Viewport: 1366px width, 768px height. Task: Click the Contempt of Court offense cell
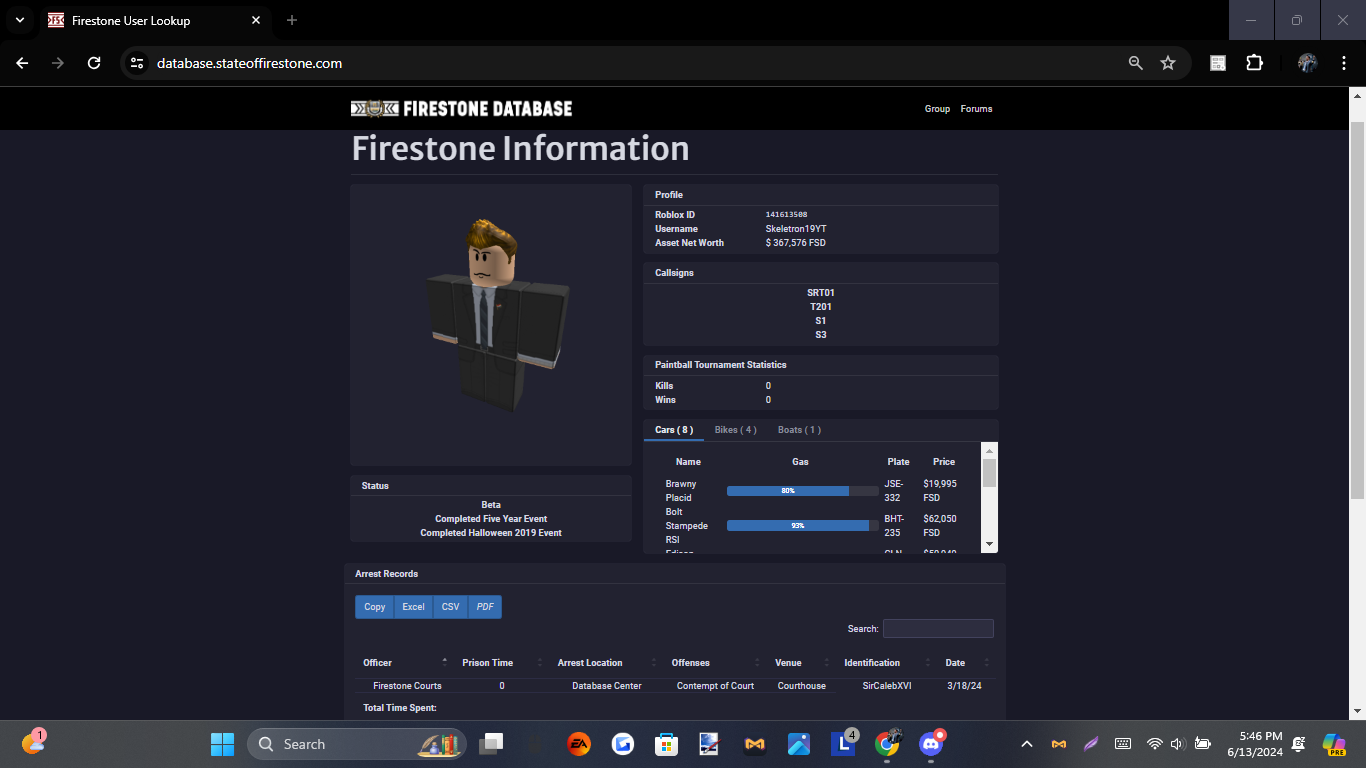(x=715, y=686)
